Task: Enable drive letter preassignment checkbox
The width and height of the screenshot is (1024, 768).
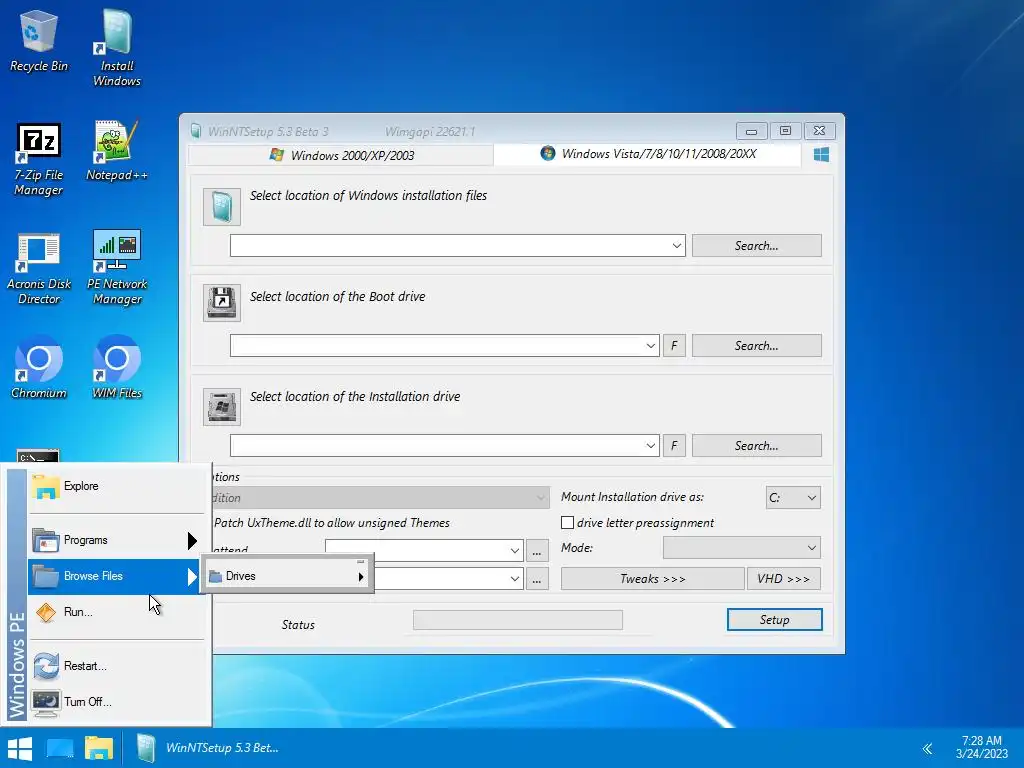Action: (568, 523)
